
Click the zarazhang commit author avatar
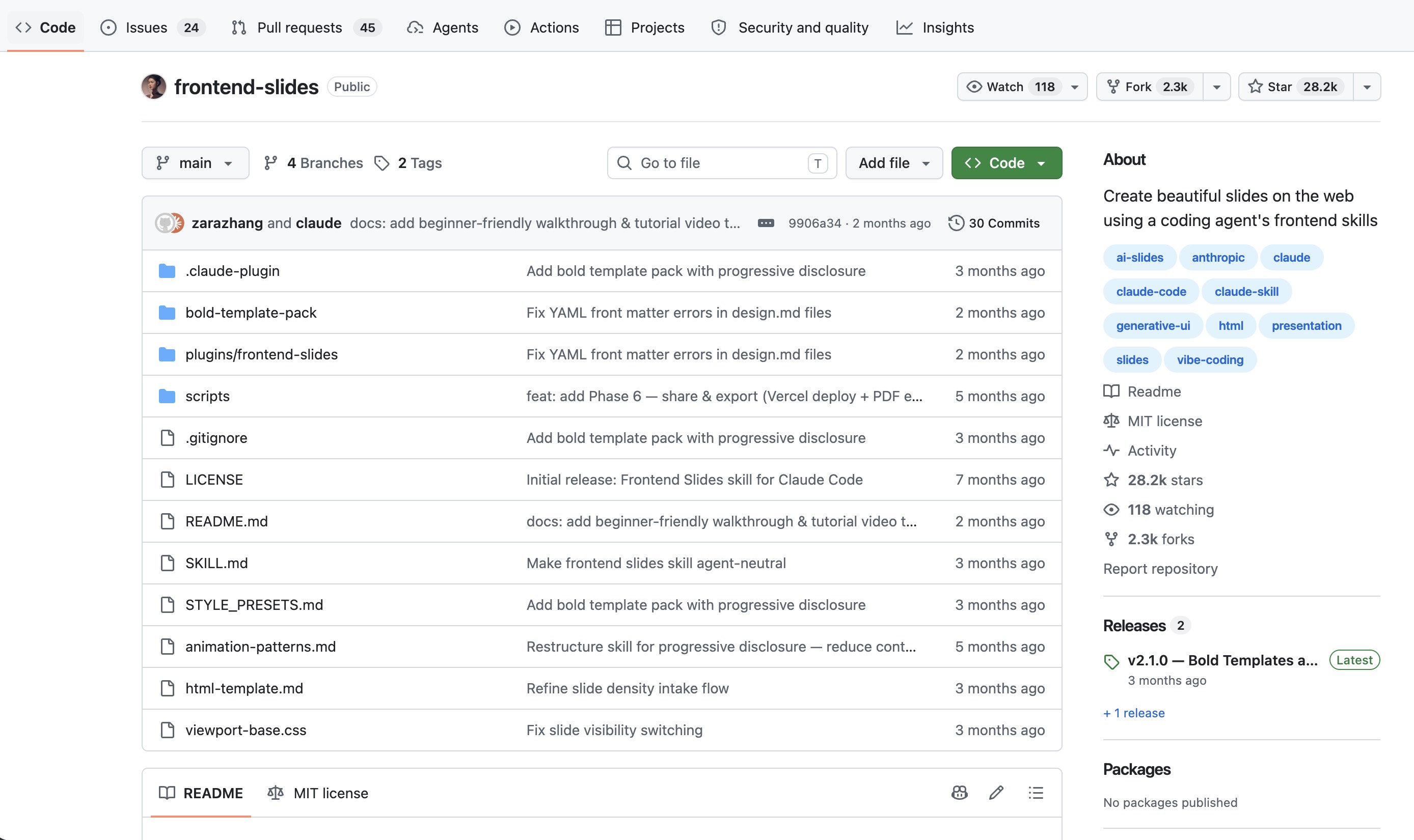click(165, 223)
